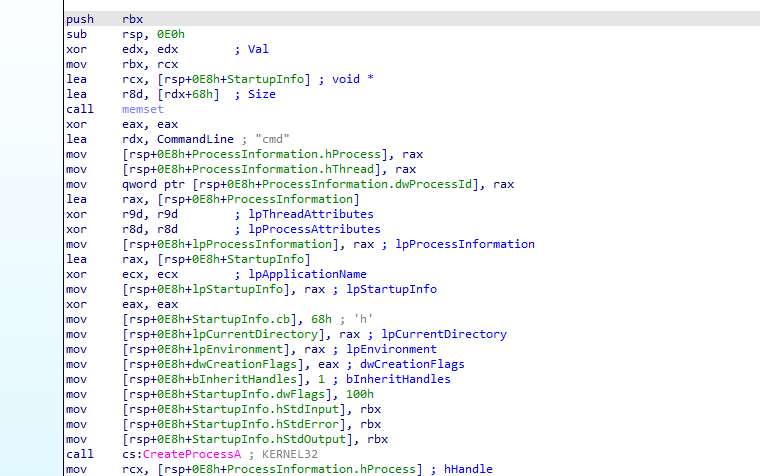The width and height of the screenshot is (760, 476).
Task: Click the '; Val' comment
Action: (x=252, y=49)
